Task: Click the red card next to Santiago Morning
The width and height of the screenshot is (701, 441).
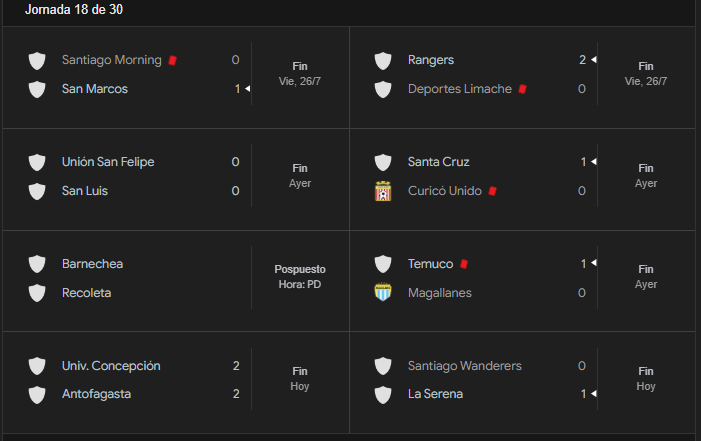Action: tap(173, 60)
